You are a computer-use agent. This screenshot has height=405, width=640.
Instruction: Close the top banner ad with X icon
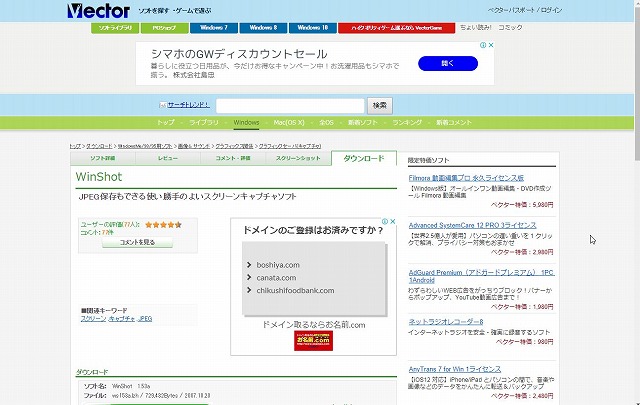coord(491,45)
